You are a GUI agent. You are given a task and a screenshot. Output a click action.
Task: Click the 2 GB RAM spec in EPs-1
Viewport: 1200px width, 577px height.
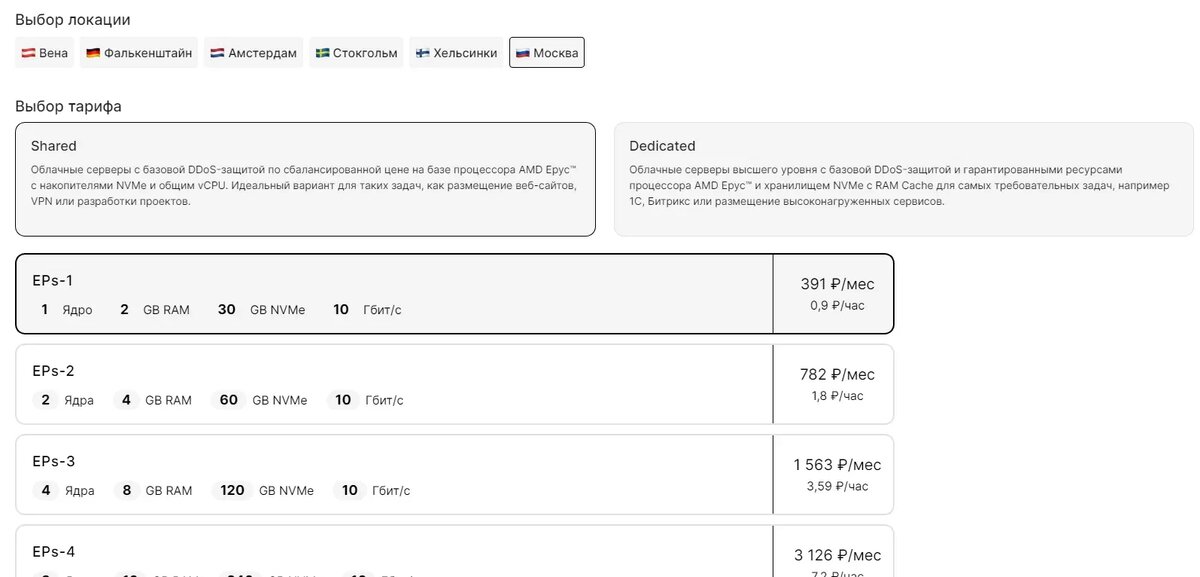click(152, 310)
